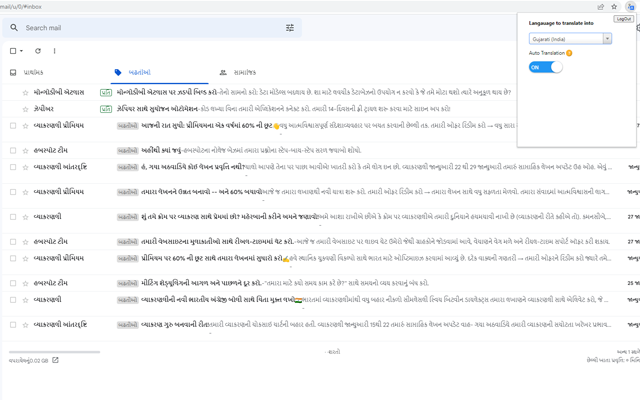This screenshot has height=400, width=640.
Task: Open search filter options icon
Action: tap(290, 28)
